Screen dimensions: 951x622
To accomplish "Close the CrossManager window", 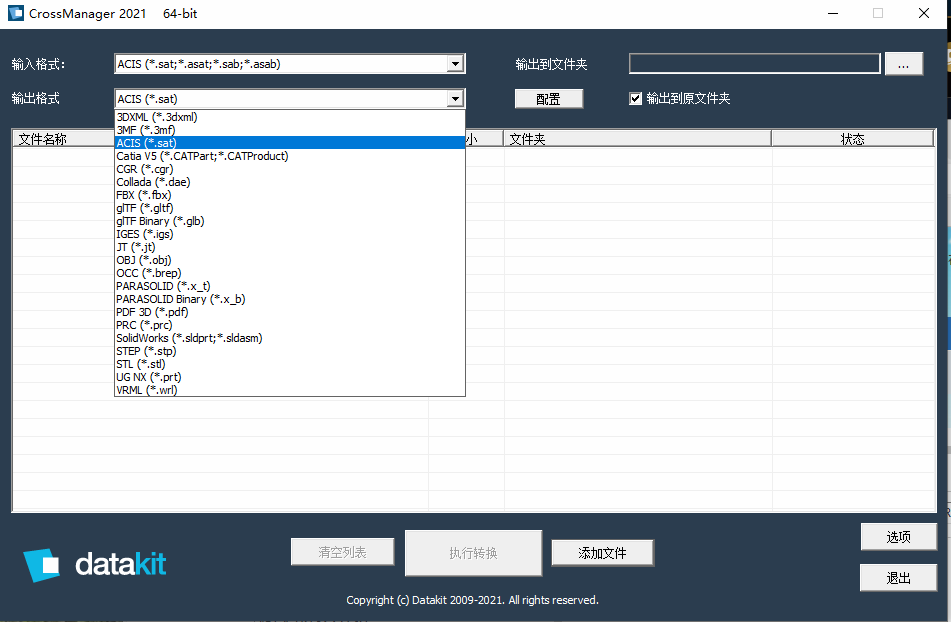I will tap(924, 13).
